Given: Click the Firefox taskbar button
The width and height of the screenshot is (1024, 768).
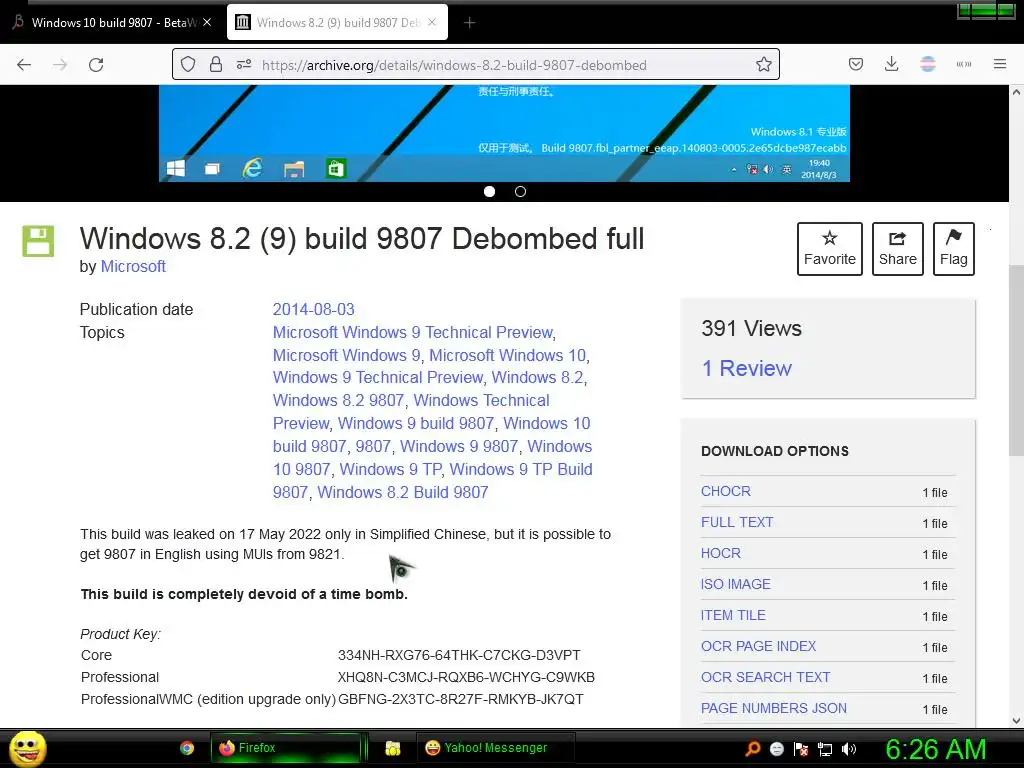Looking at the screenshot, I should tap(285, 748).
